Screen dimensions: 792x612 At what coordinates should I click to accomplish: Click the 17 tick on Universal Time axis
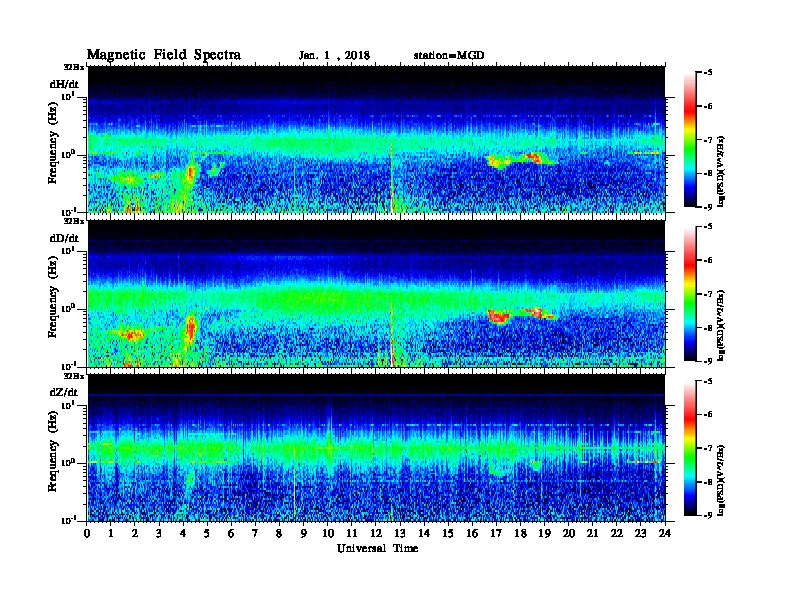497,534
